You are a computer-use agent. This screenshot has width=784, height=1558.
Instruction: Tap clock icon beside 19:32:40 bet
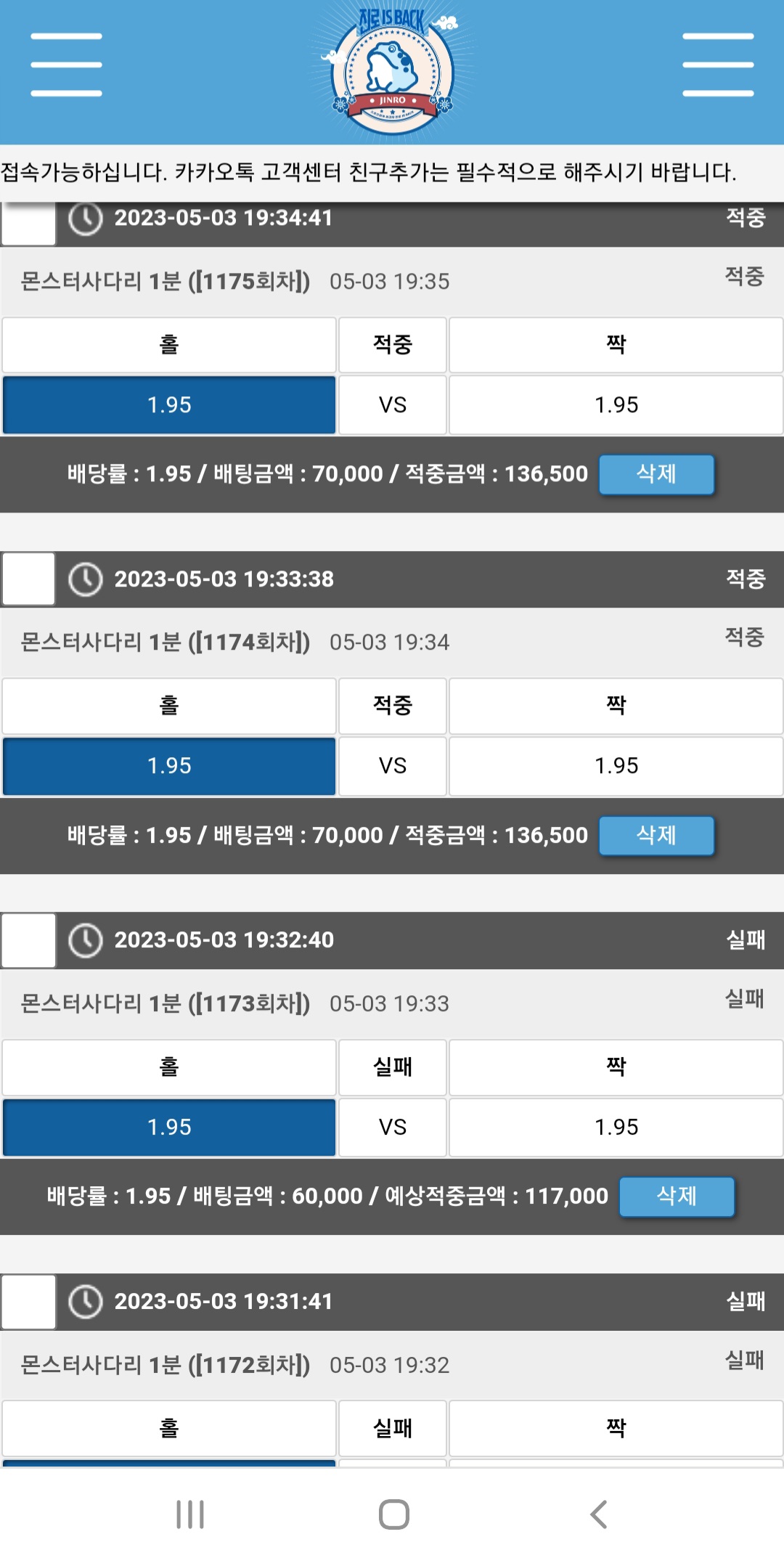click(x=86, y=940)
